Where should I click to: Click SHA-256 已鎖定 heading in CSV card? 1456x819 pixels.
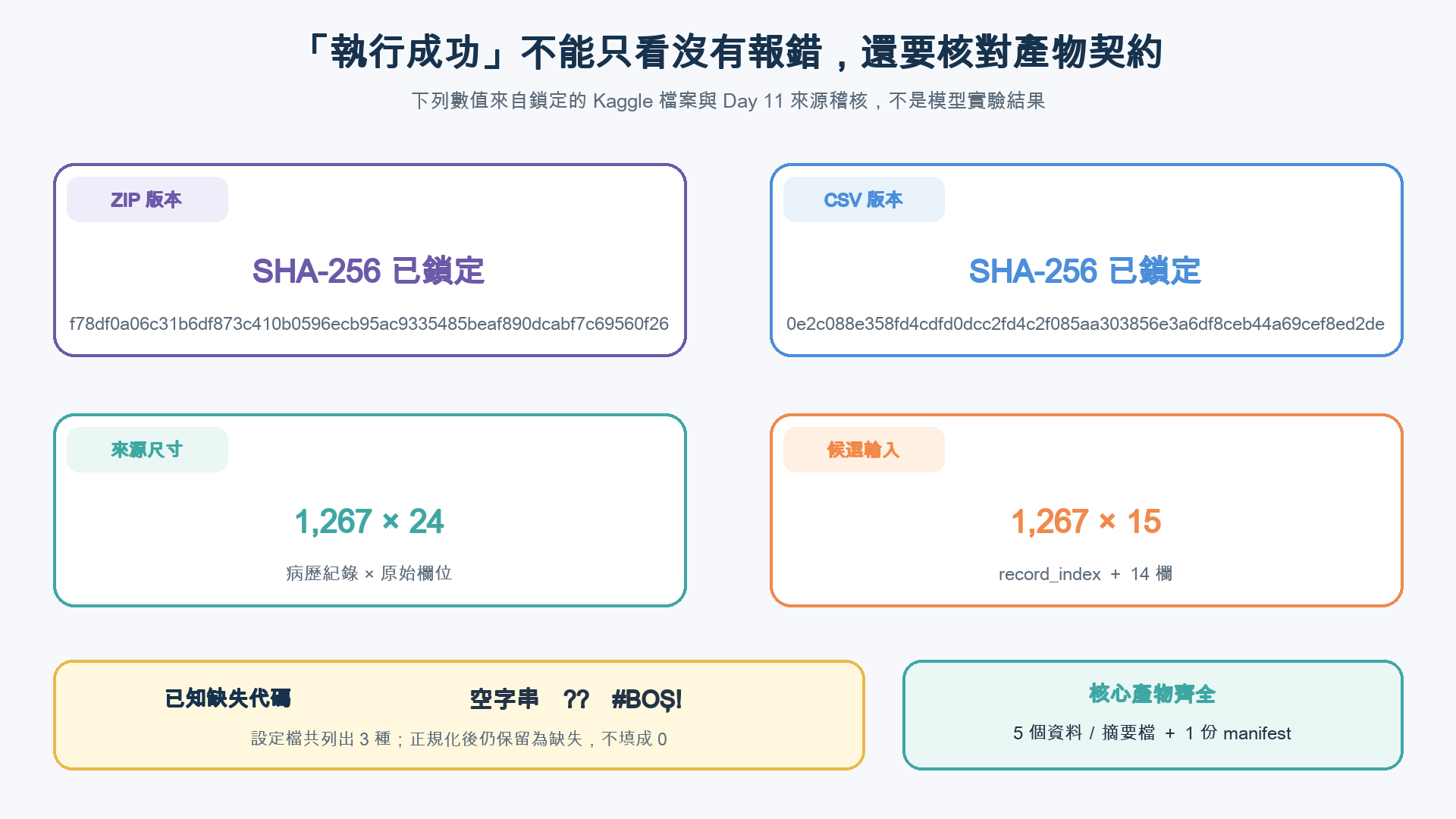1085,271
